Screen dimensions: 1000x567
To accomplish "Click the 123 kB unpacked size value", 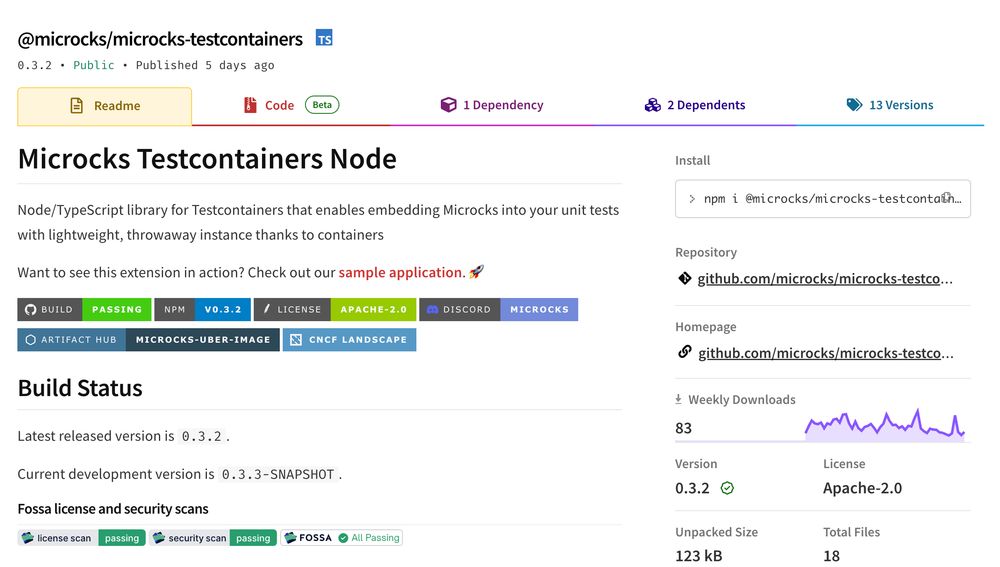I will (x=698, y=556).
